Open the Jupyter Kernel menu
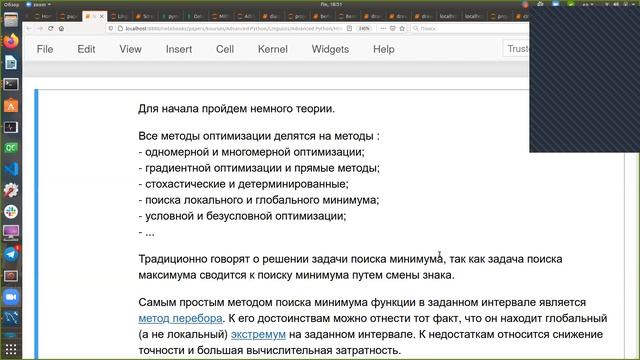640x360 pixels. (273, 49)
